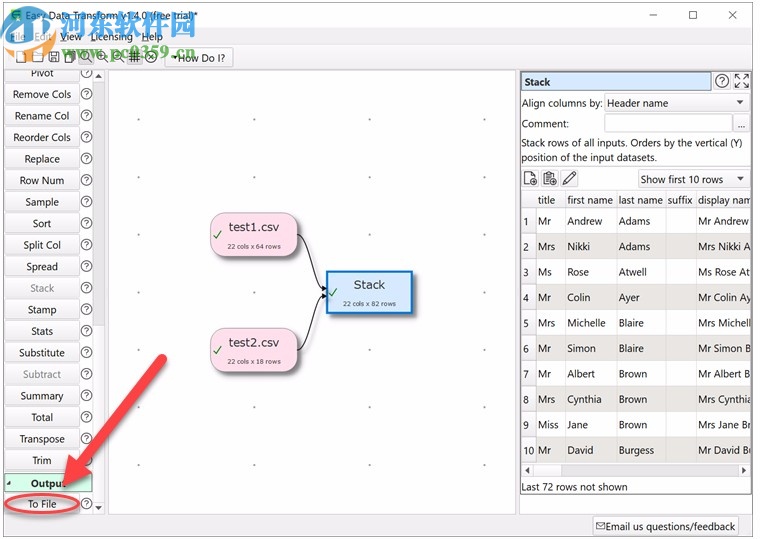
Task: Click the Stamp transform button
Action: [x=42, y=310]
